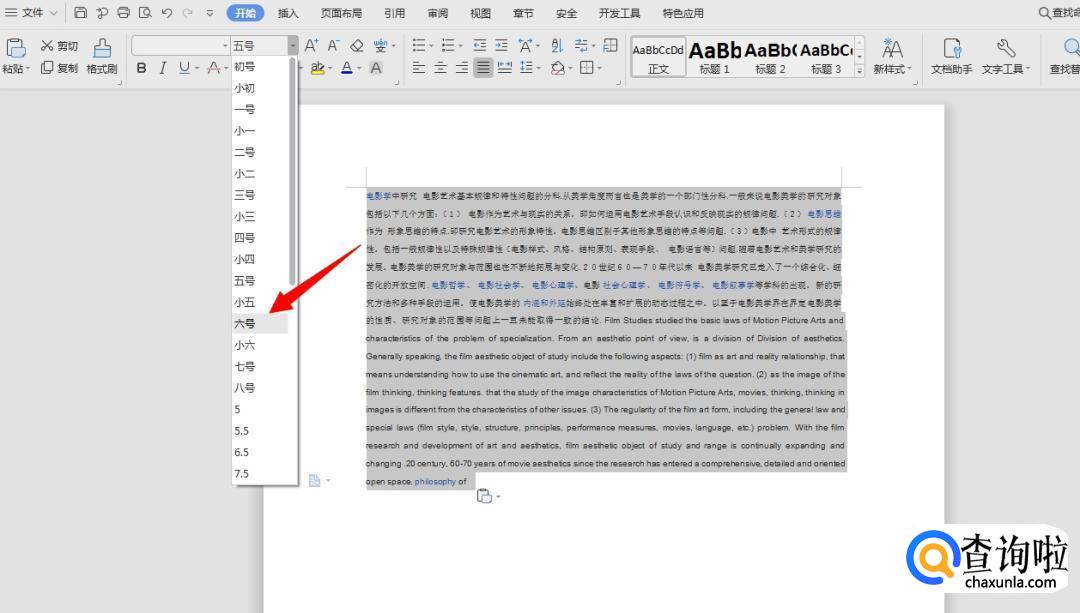The width and height of the screenshot is (1080, 613).
Task: Open 文档助手 button
Action: click(x=951, y=56)
